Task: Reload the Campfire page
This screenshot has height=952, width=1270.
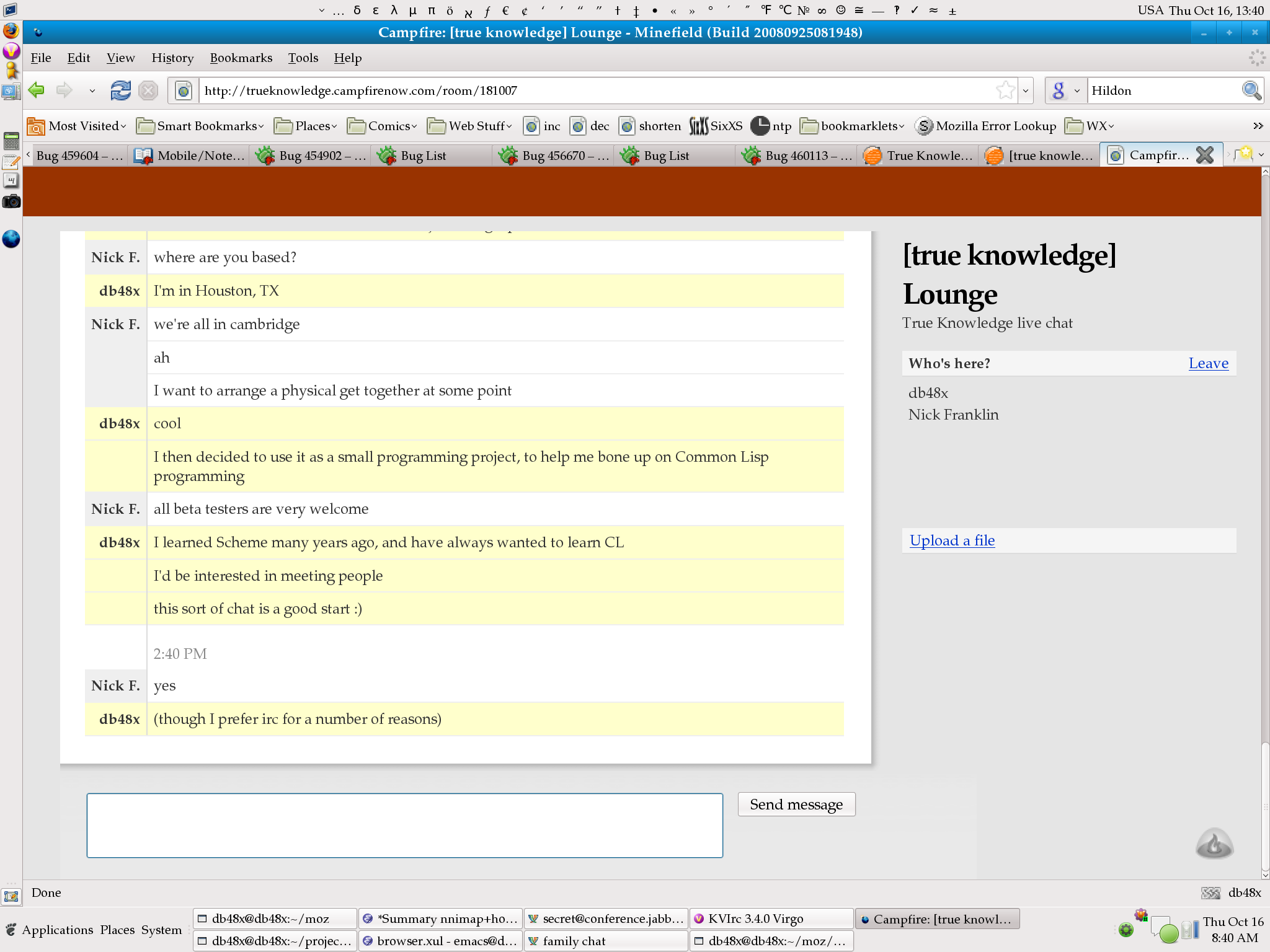Action: (x=120, y=90)
